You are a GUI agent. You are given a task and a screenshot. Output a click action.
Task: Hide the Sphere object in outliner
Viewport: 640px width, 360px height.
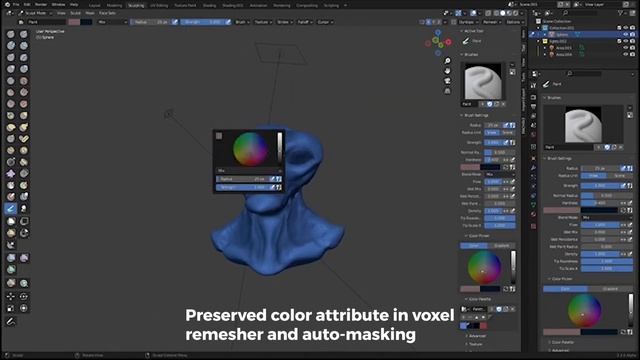pyautogui.click(x=625, y=35)
